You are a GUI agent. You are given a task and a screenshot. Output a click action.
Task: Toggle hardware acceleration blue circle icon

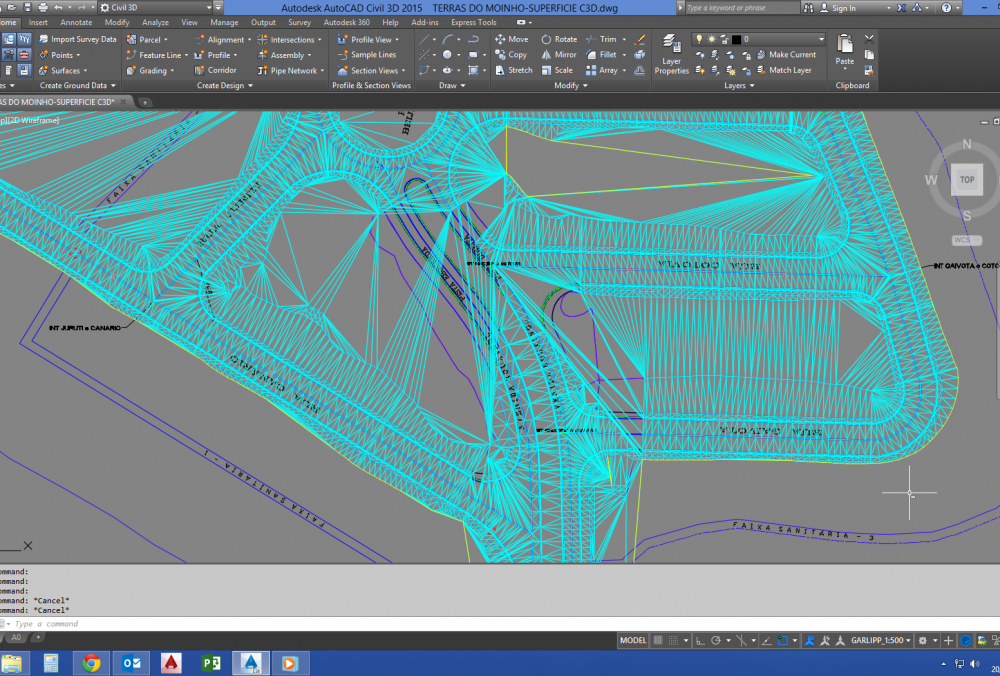[966, 640]
